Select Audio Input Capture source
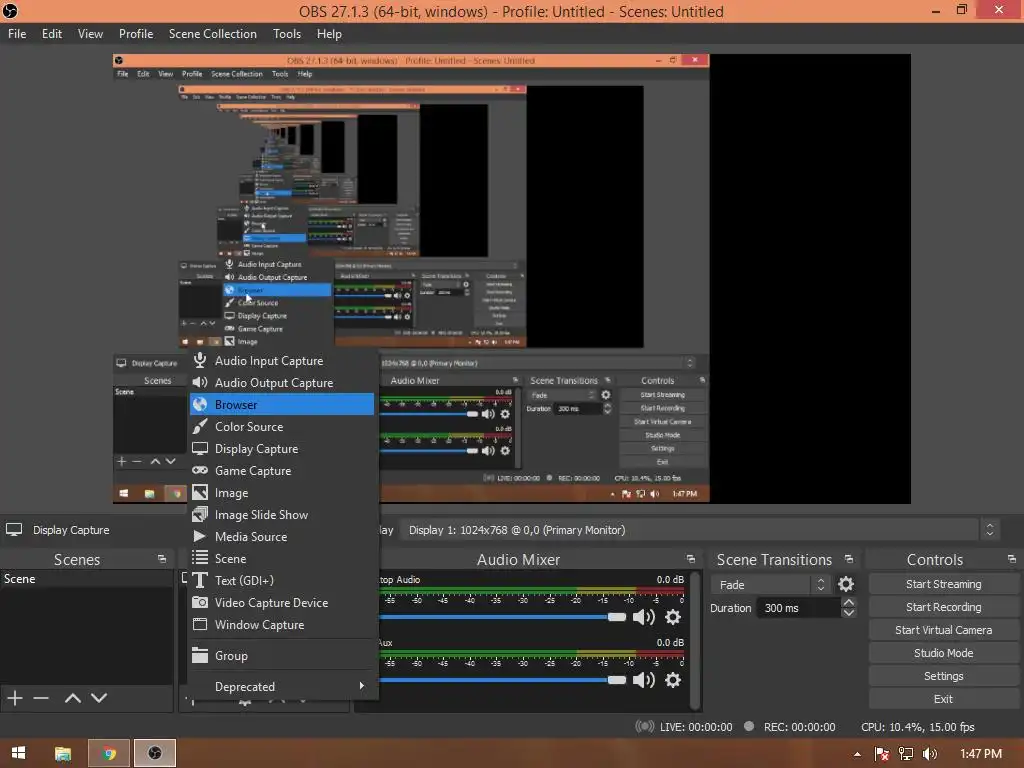 [282, 360]
